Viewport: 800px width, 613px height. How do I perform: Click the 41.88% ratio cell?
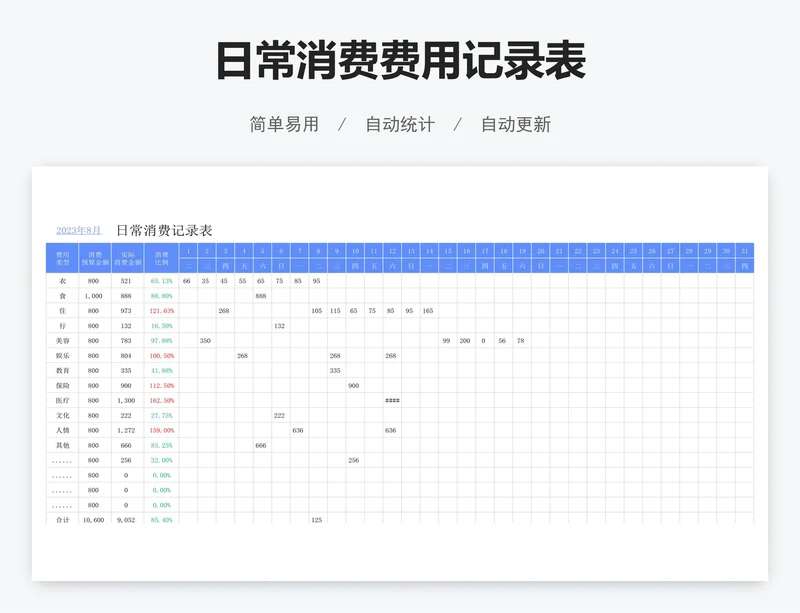[x=162, y=371]
